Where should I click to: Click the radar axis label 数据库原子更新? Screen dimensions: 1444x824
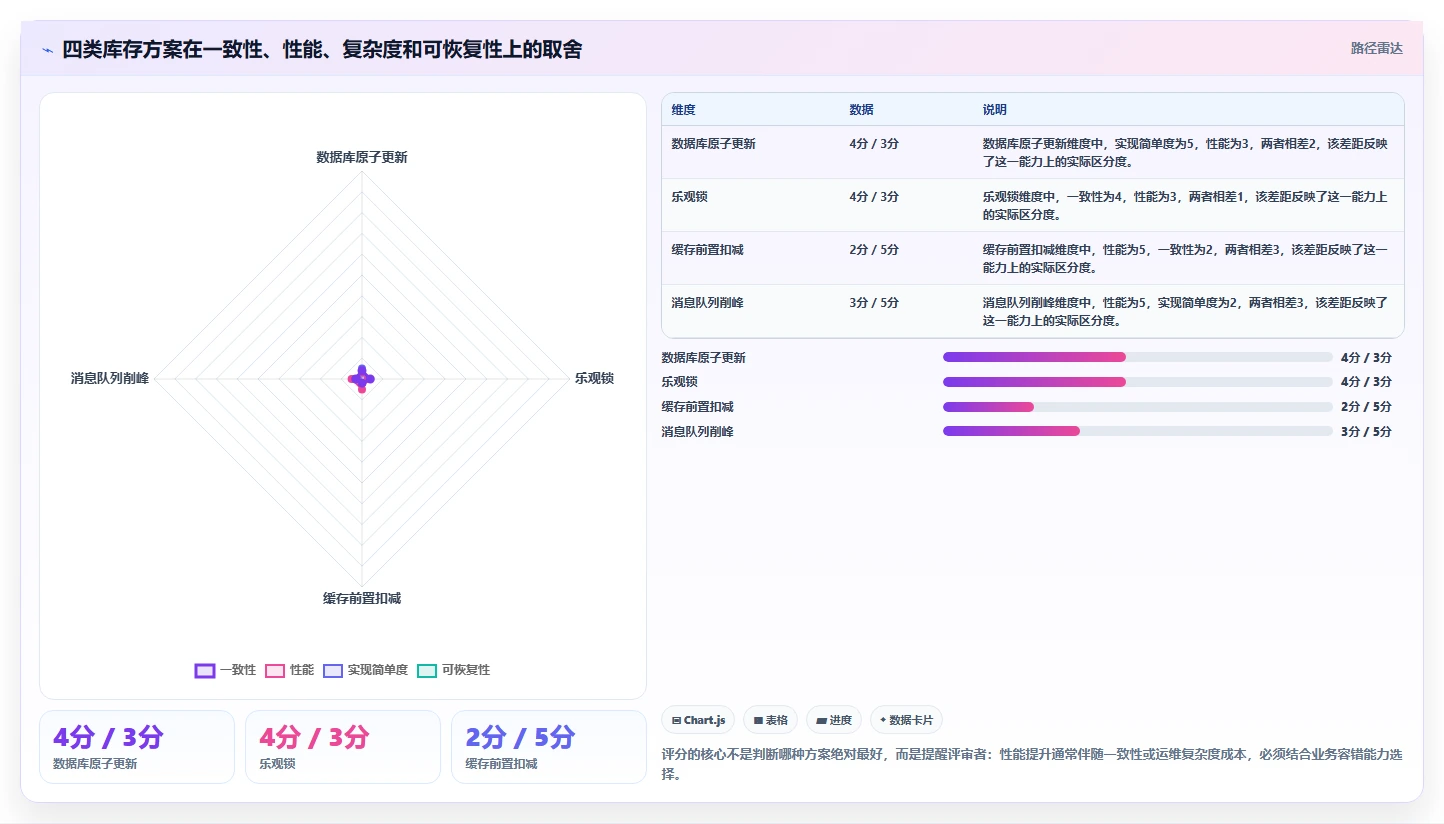tap(362, 157)
